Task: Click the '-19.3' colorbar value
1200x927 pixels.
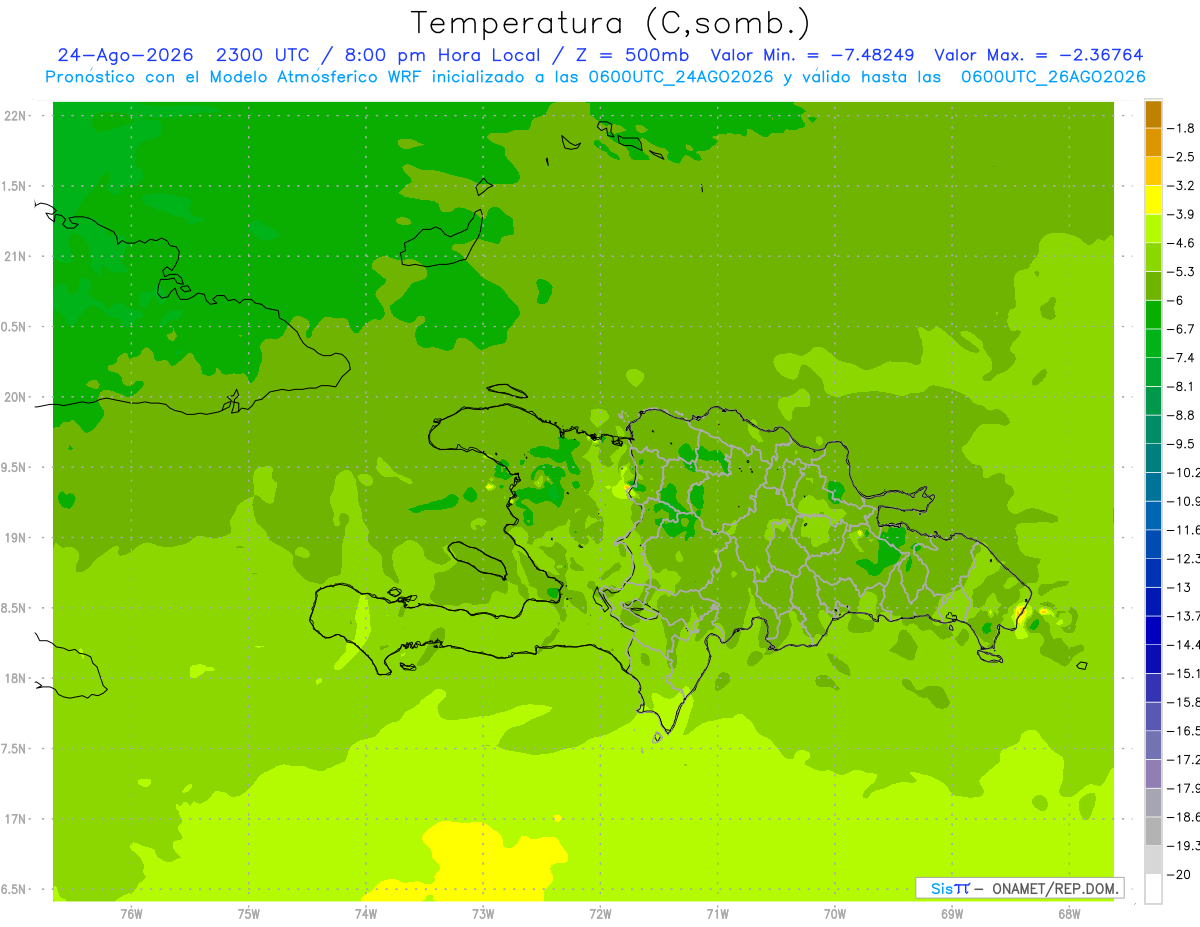Action: [1183, 846]
